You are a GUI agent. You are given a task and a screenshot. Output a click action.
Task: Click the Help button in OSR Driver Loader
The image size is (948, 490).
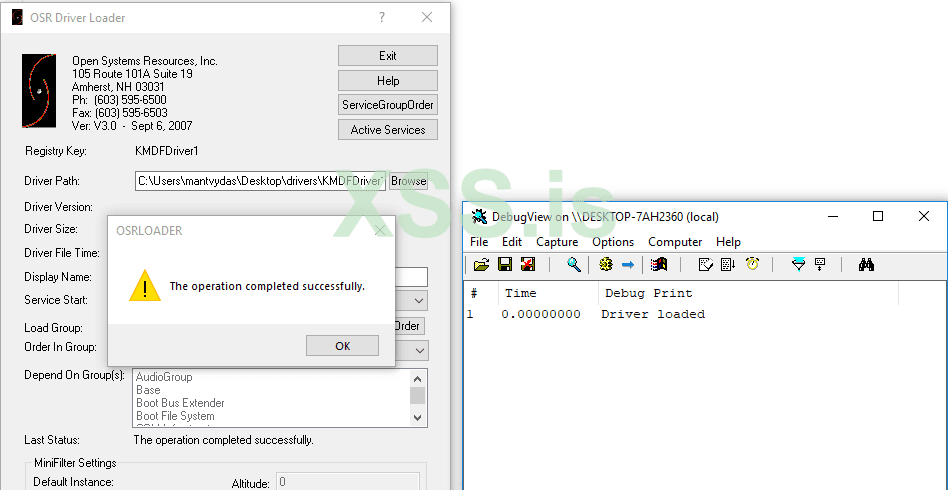coord(388,80)
